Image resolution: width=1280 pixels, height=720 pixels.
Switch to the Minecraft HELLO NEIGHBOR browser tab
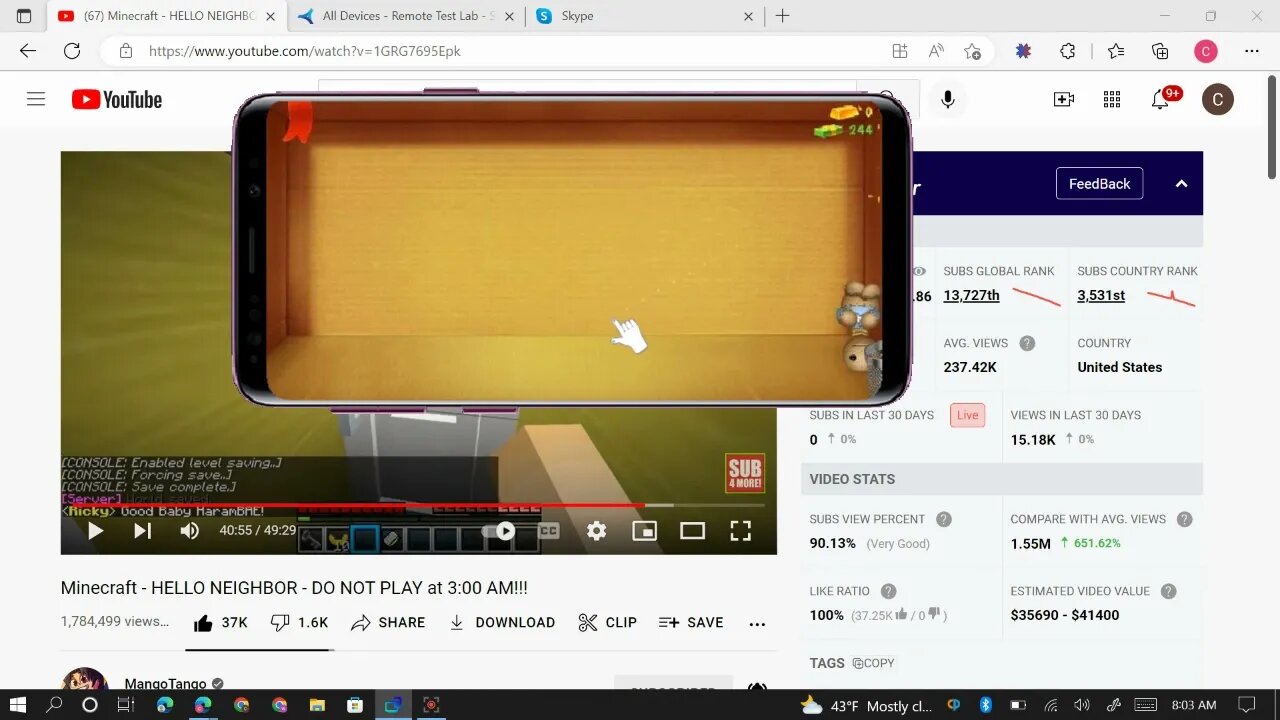pos(167,16)
